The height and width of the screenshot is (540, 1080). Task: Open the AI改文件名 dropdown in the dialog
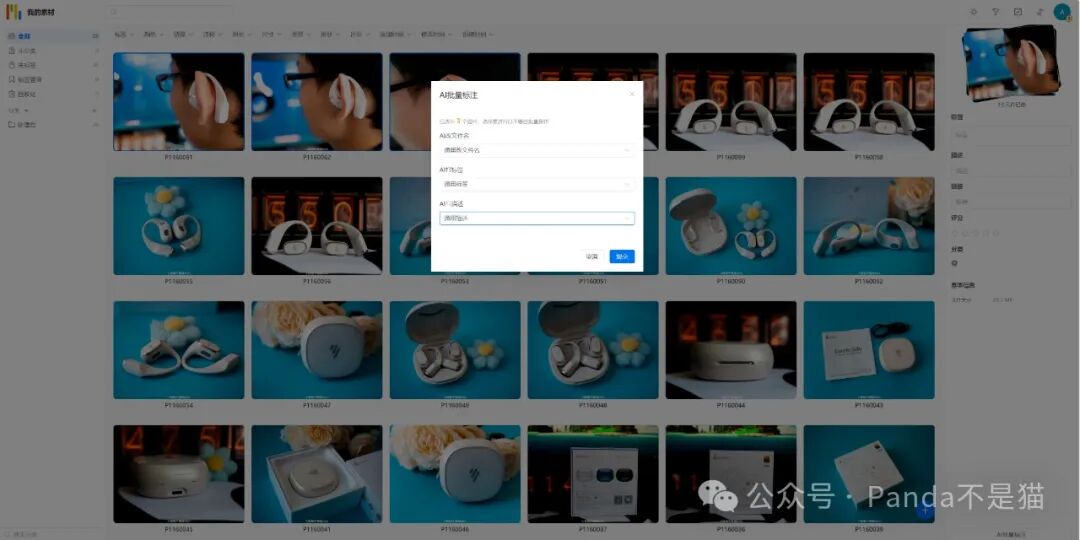537,149
